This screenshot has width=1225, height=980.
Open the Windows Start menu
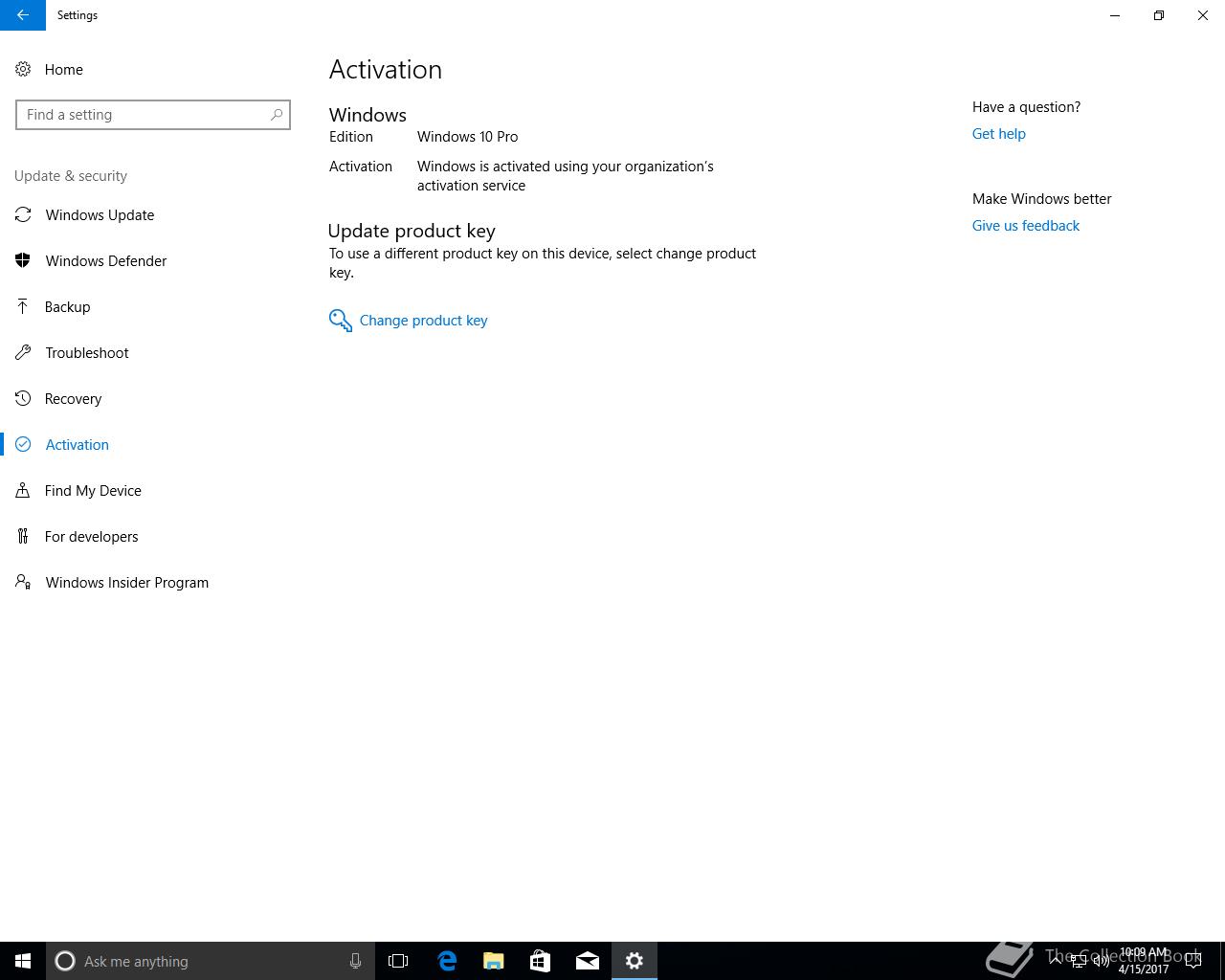click(x=23, y=961)
